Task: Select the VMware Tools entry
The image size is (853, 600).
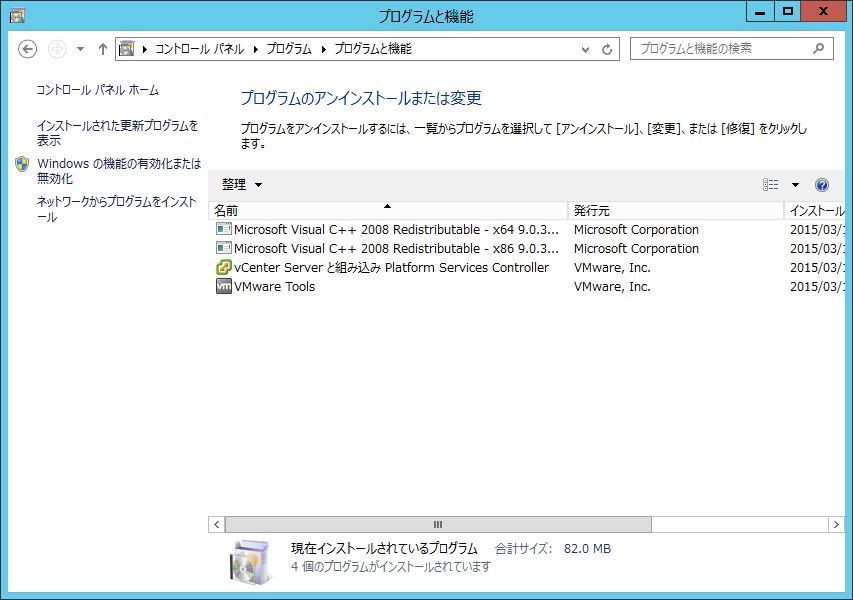Action: (527, 287)
